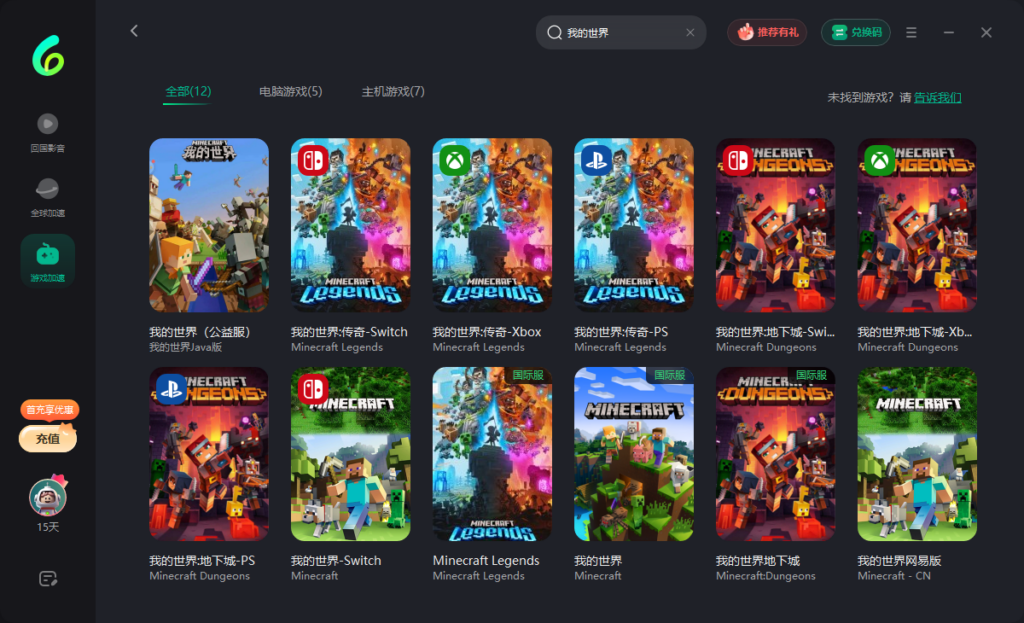Switch to the 全部(12) tab
The image size is (1024, 623).
[188, 91]
